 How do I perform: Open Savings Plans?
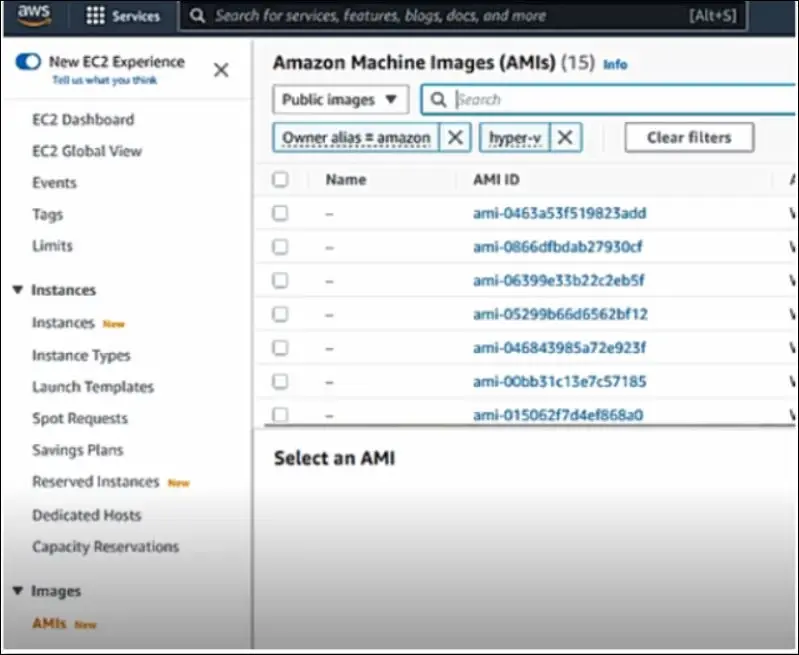77,450
